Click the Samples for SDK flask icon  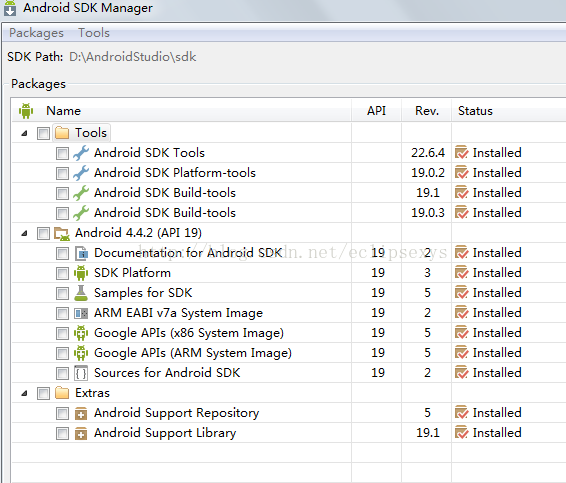(x=81, y=293)
